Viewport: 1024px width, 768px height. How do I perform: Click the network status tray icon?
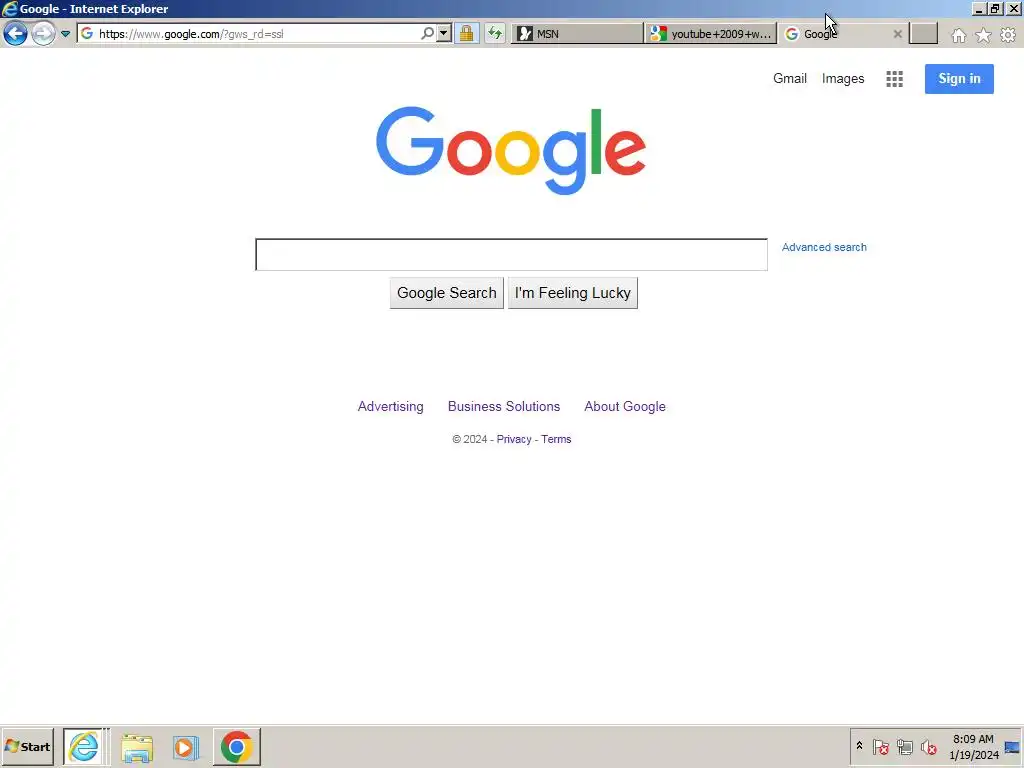pos(904,746)
